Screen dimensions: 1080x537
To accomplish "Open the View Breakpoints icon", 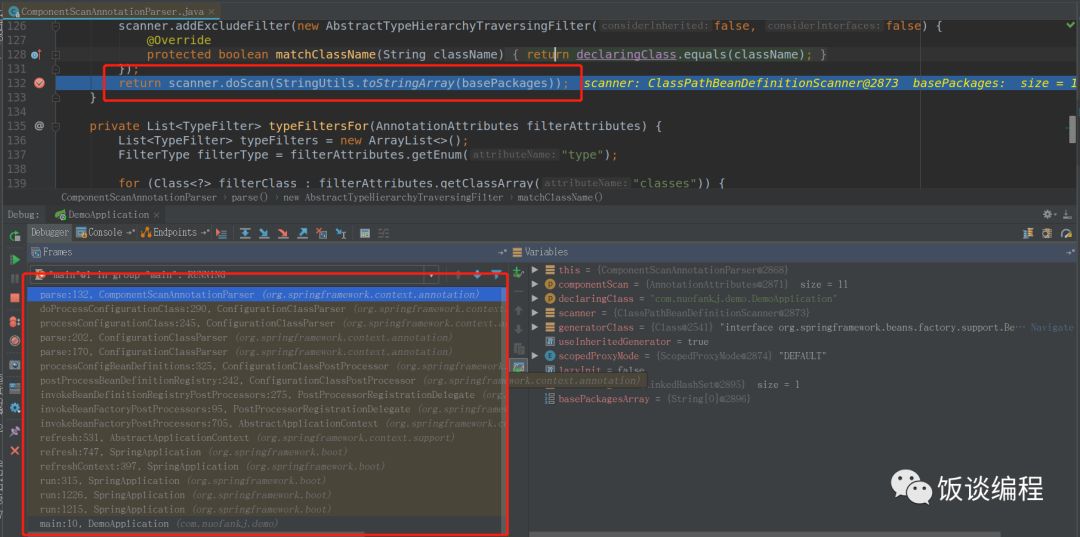I will tap(14, 322).
